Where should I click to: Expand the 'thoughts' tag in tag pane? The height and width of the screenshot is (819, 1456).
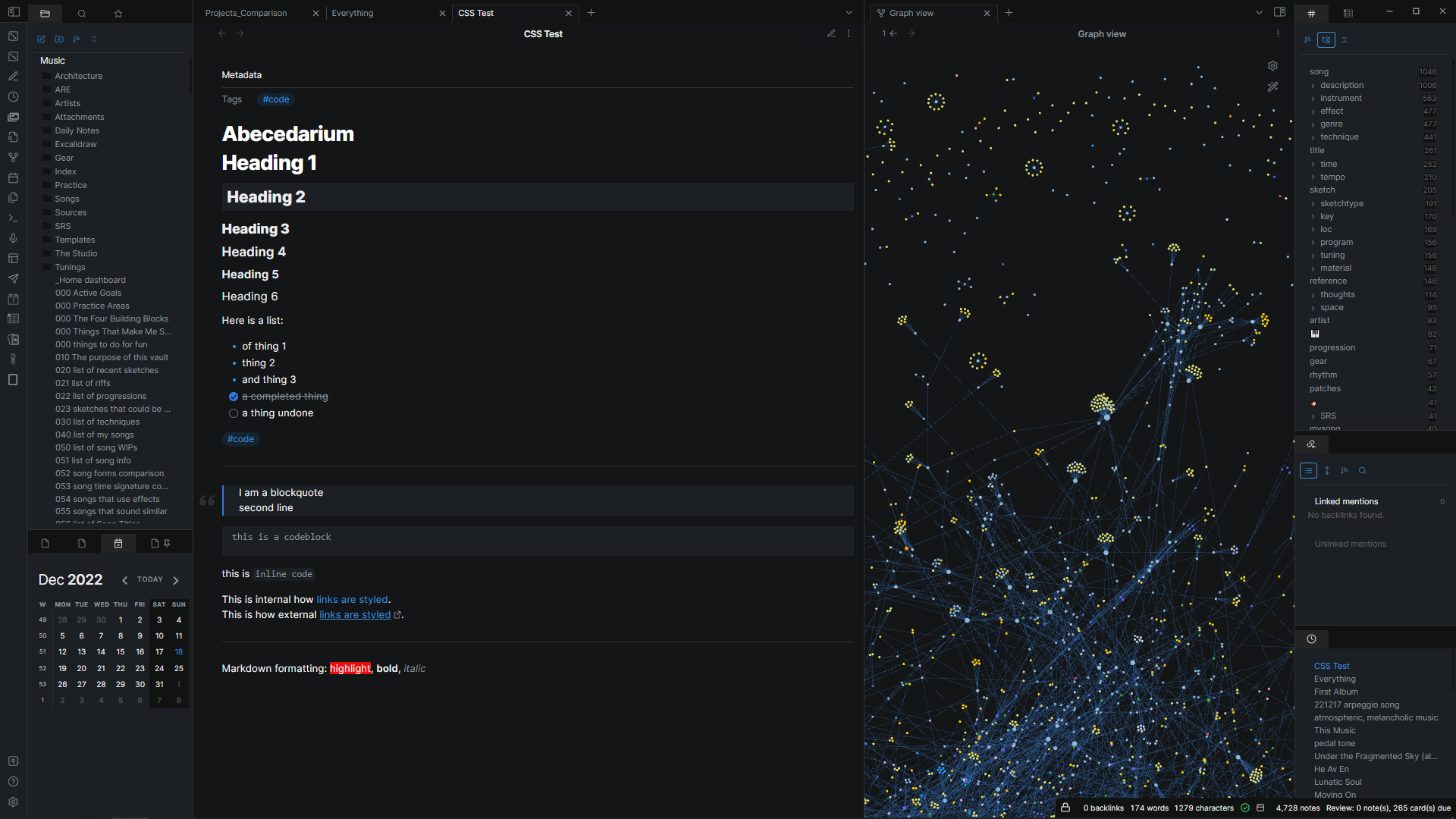coord(1313,295)
